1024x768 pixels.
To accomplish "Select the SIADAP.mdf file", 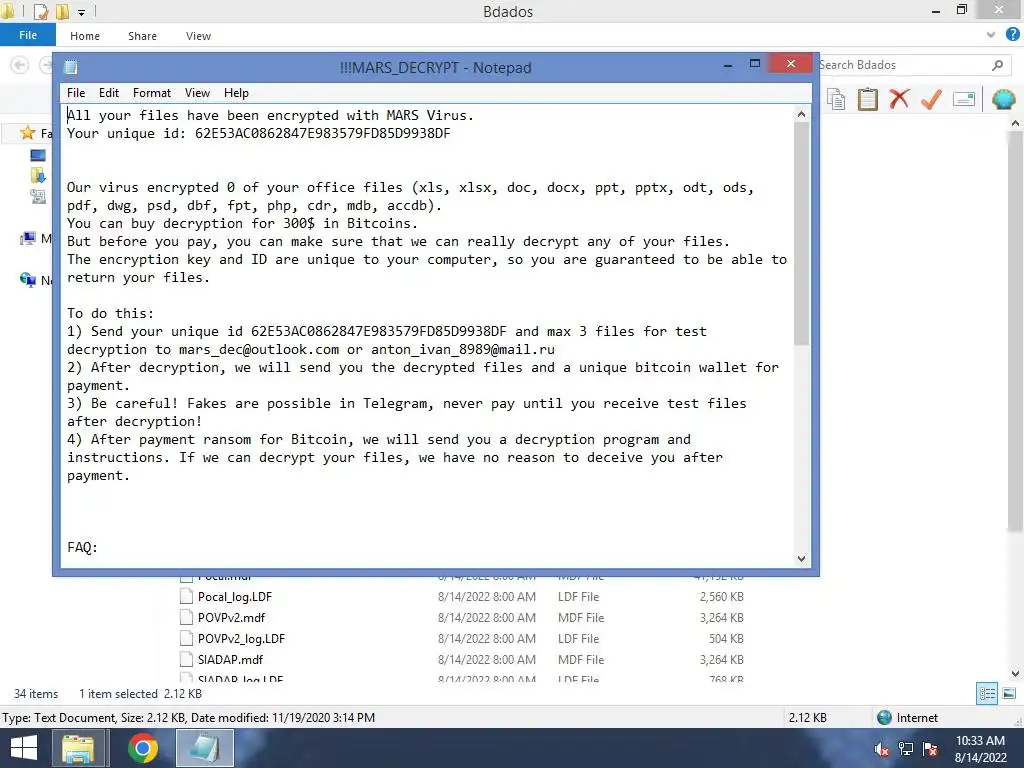I will [x=230, y=659].
